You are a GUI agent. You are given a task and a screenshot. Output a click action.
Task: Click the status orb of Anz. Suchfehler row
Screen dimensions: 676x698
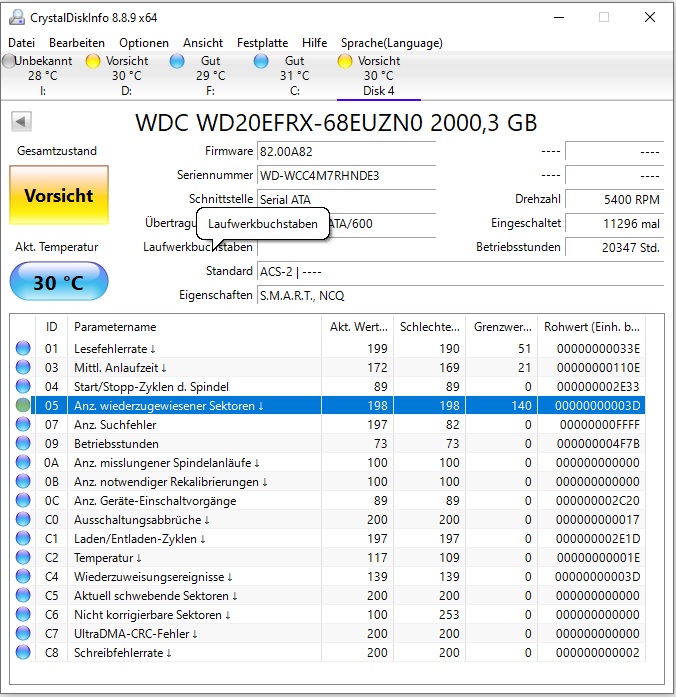[23, 424]
